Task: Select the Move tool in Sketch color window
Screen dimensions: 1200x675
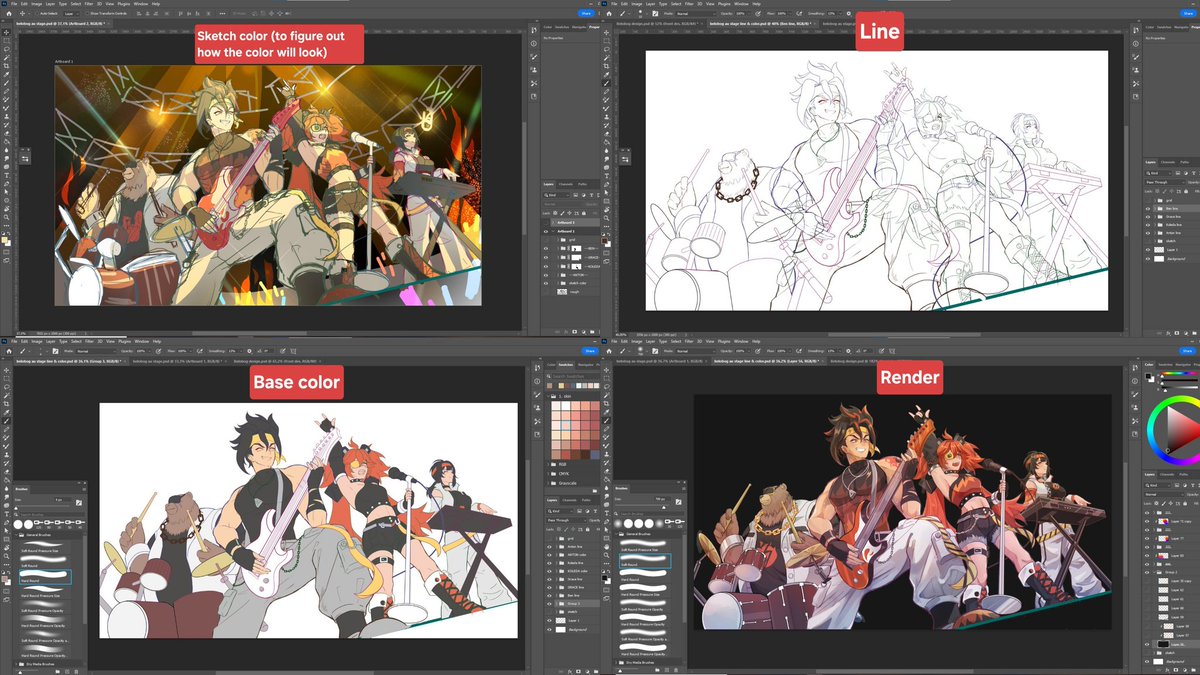Action: 6,32
